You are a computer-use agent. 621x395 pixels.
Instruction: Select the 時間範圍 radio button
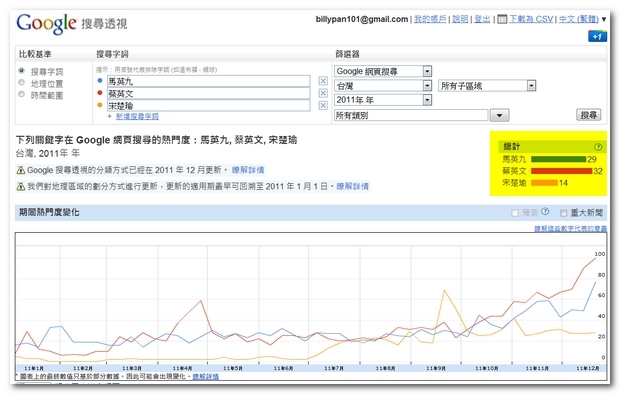tap(22, 94)
